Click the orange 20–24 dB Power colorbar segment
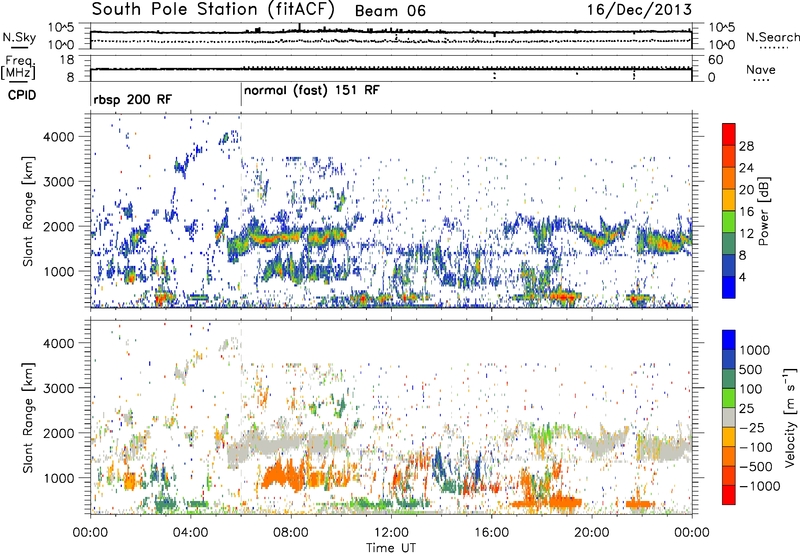 [729, 178]
